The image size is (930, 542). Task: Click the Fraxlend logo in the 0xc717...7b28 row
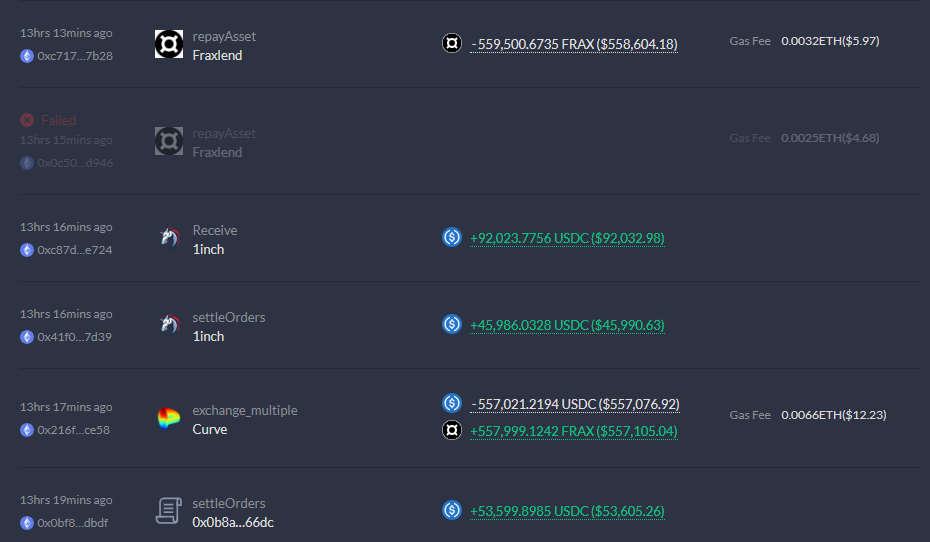(169, 44)
